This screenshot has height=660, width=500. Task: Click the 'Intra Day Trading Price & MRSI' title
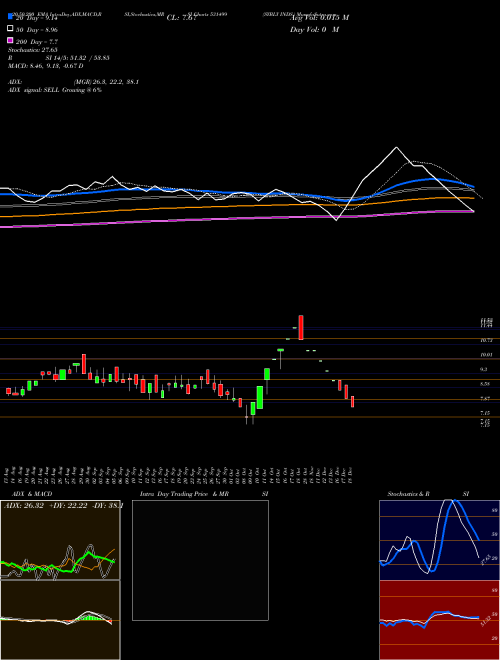[204, 494]
